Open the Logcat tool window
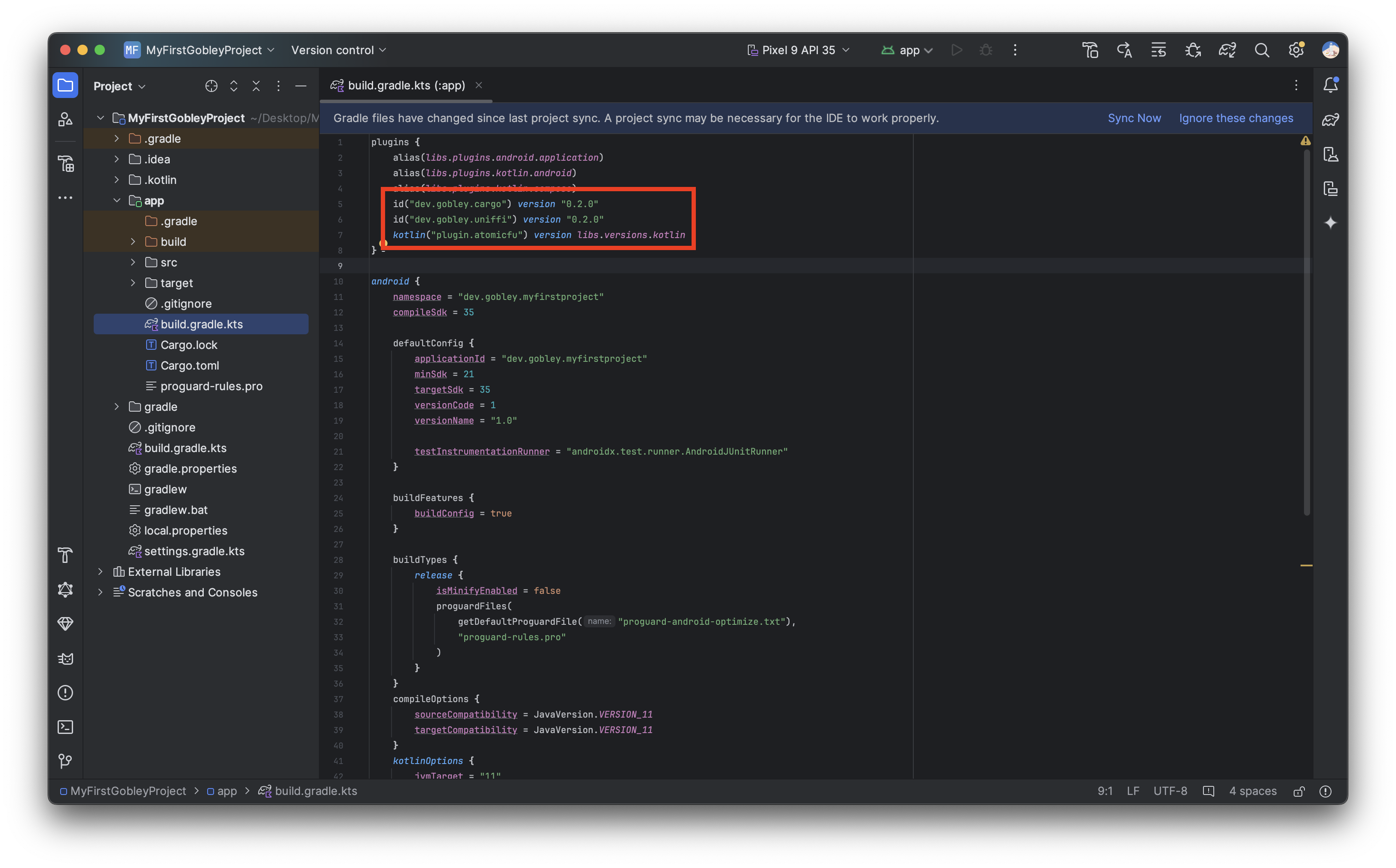1396x868 pixels. tap(65, 658)
